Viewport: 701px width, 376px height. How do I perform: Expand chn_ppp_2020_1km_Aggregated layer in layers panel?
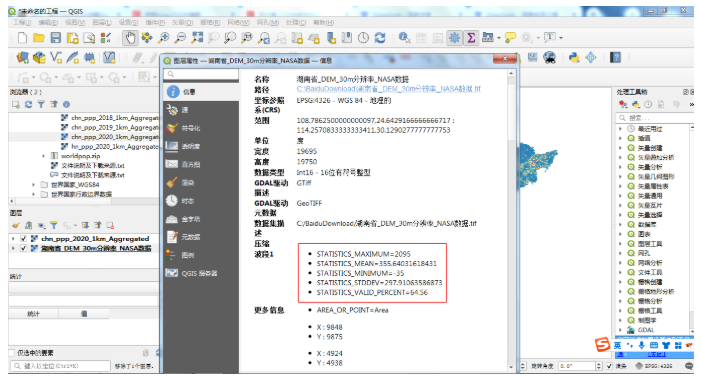[13, 239]
